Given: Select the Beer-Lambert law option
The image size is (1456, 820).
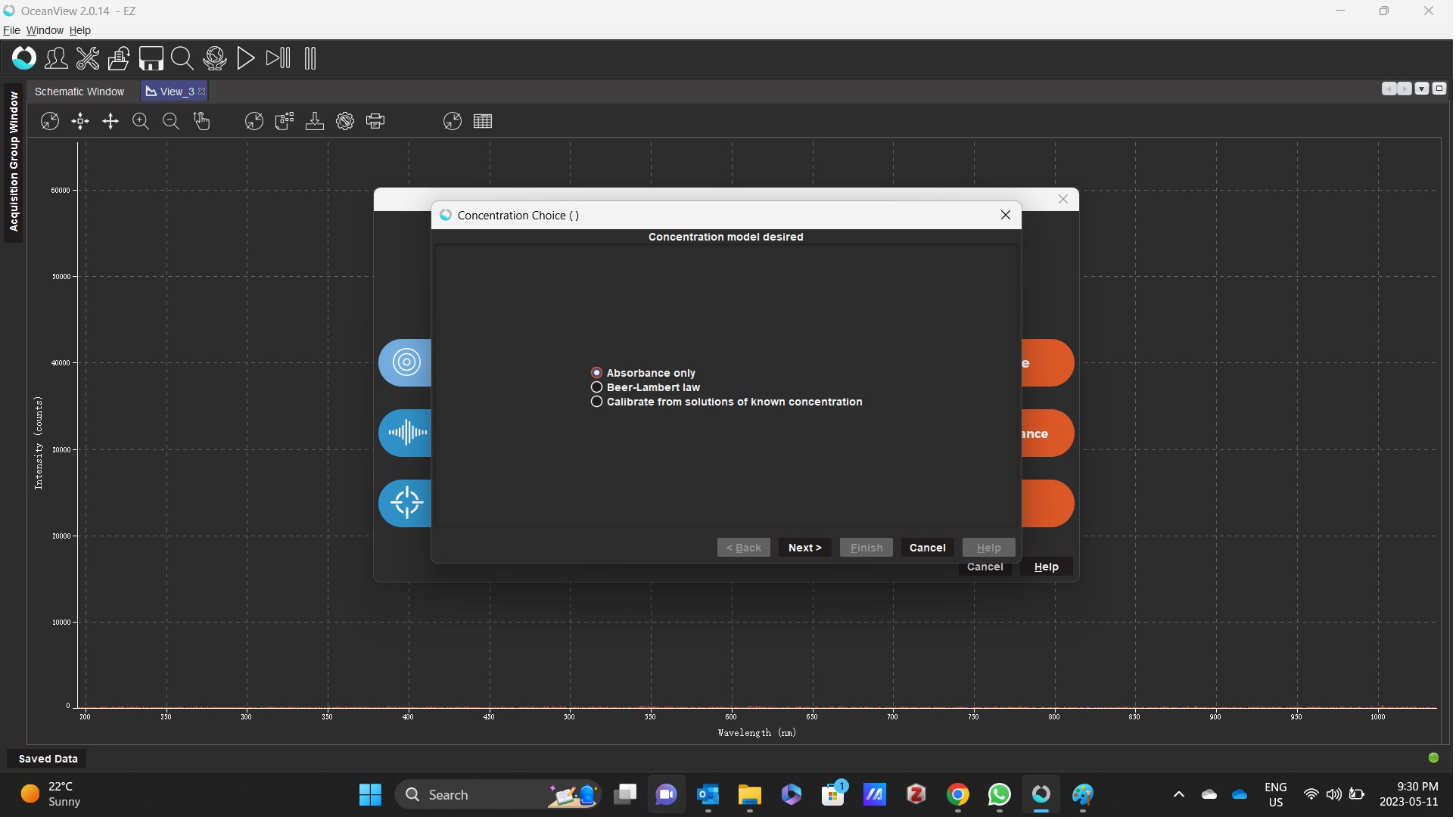Looking at the screenshot, I should (597, 387).
